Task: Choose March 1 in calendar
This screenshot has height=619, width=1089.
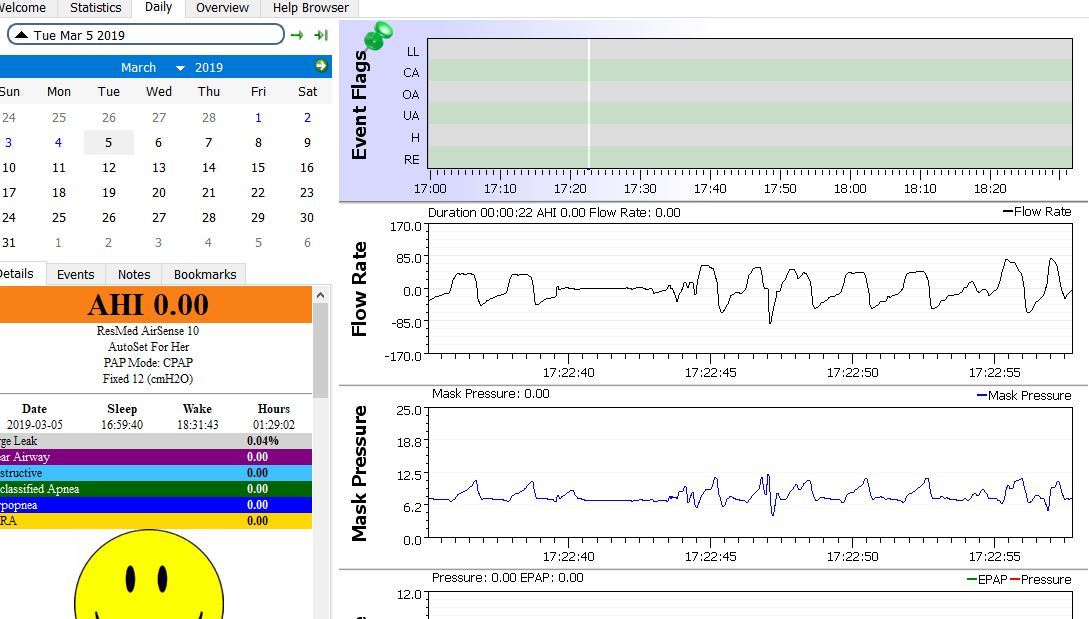Action: pyautogui.click(x=258, y=117)
